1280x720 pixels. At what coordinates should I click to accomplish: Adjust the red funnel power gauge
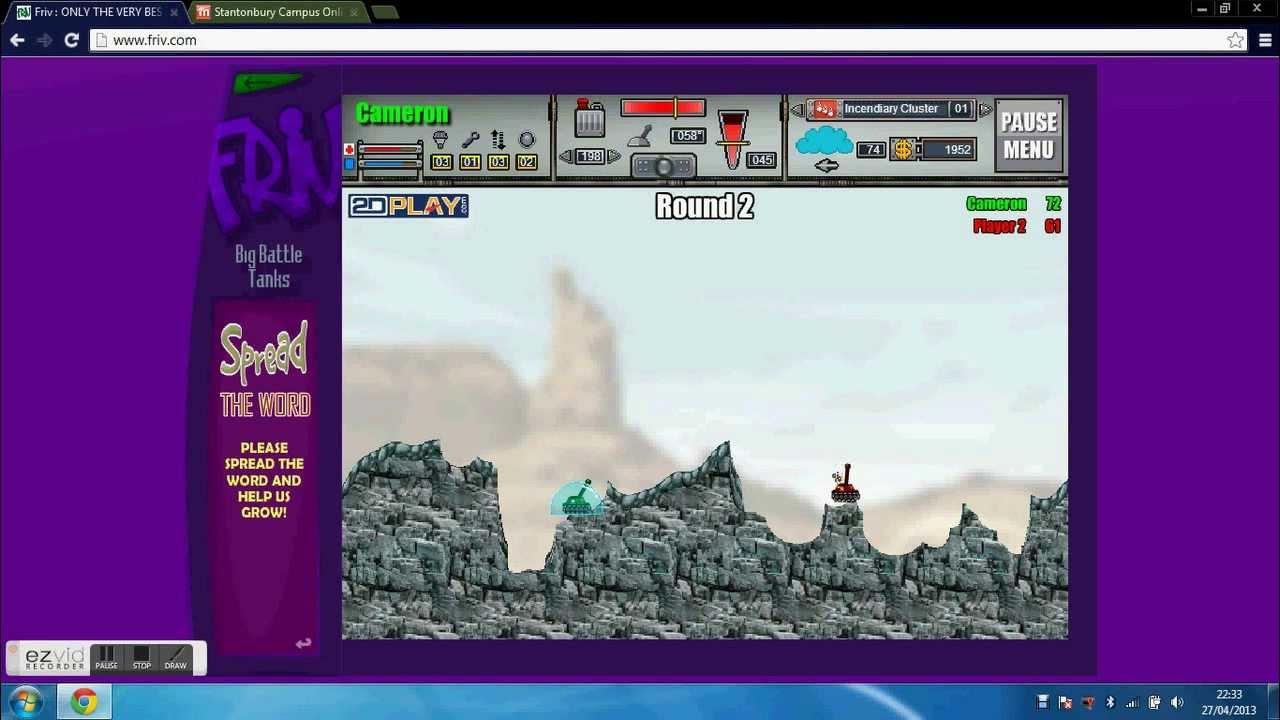(x=733, y=139)
